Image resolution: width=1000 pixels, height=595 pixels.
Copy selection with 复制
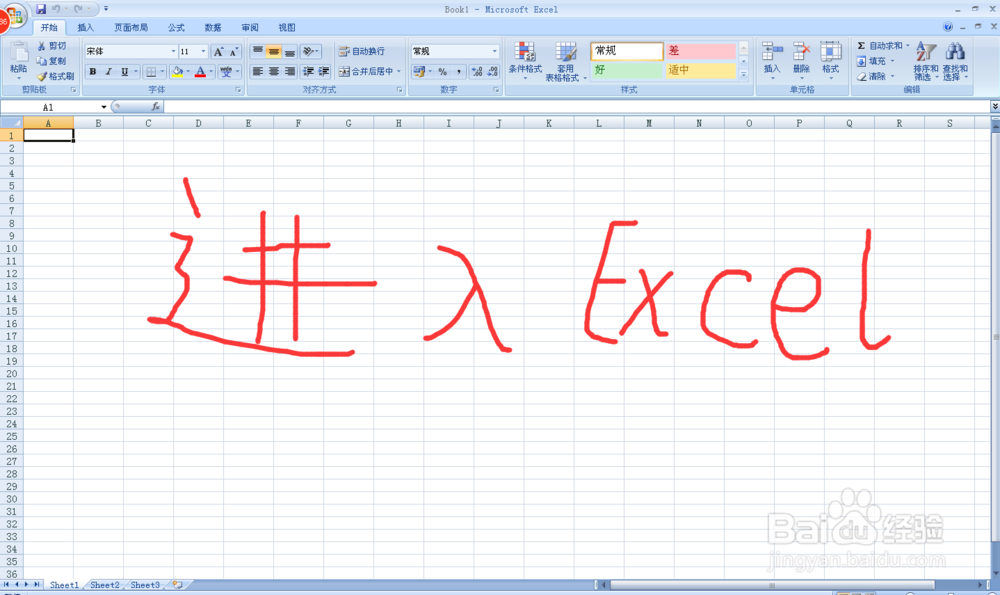(52, 61)
